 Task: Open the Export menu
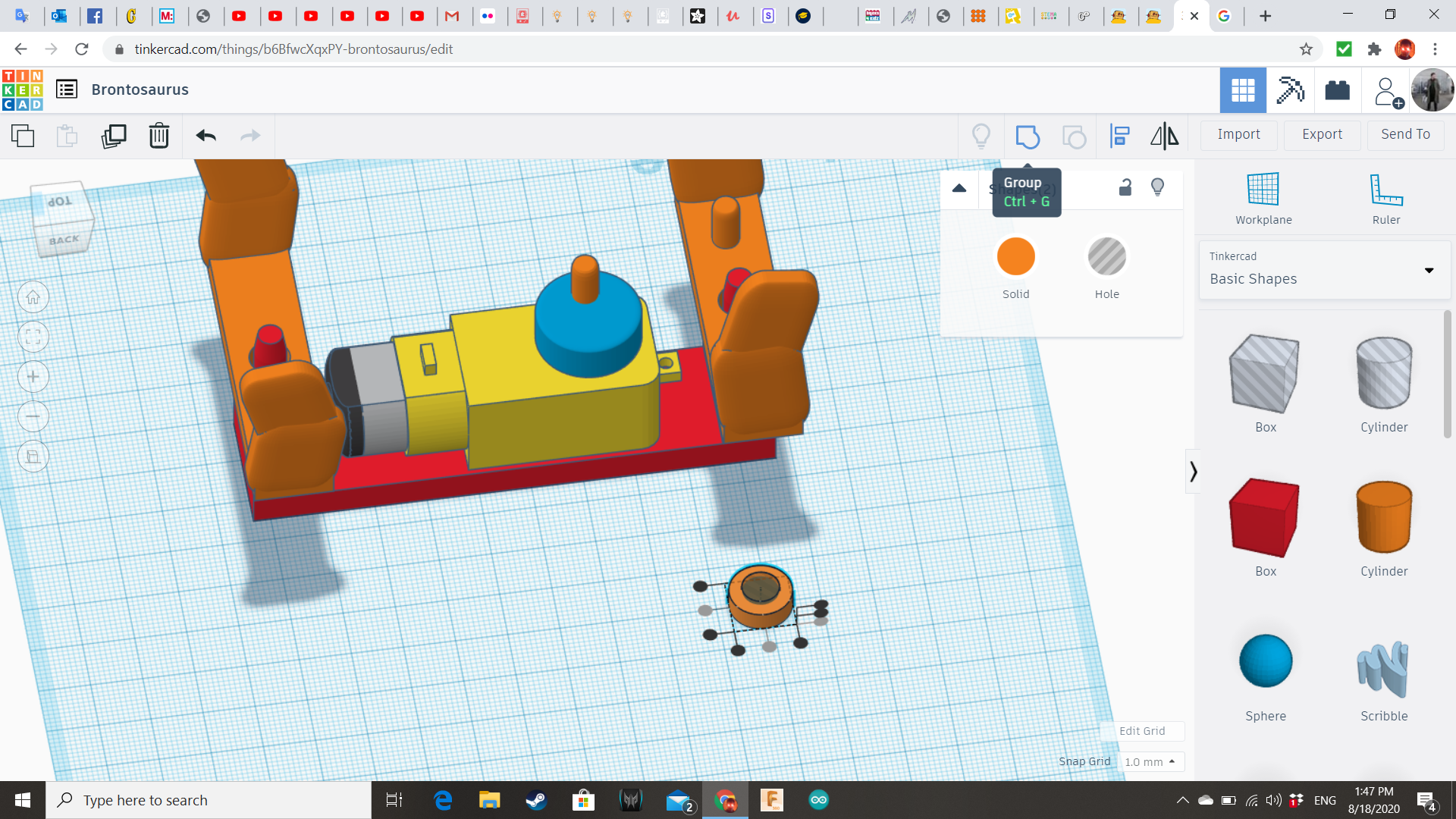point(1321,134)
